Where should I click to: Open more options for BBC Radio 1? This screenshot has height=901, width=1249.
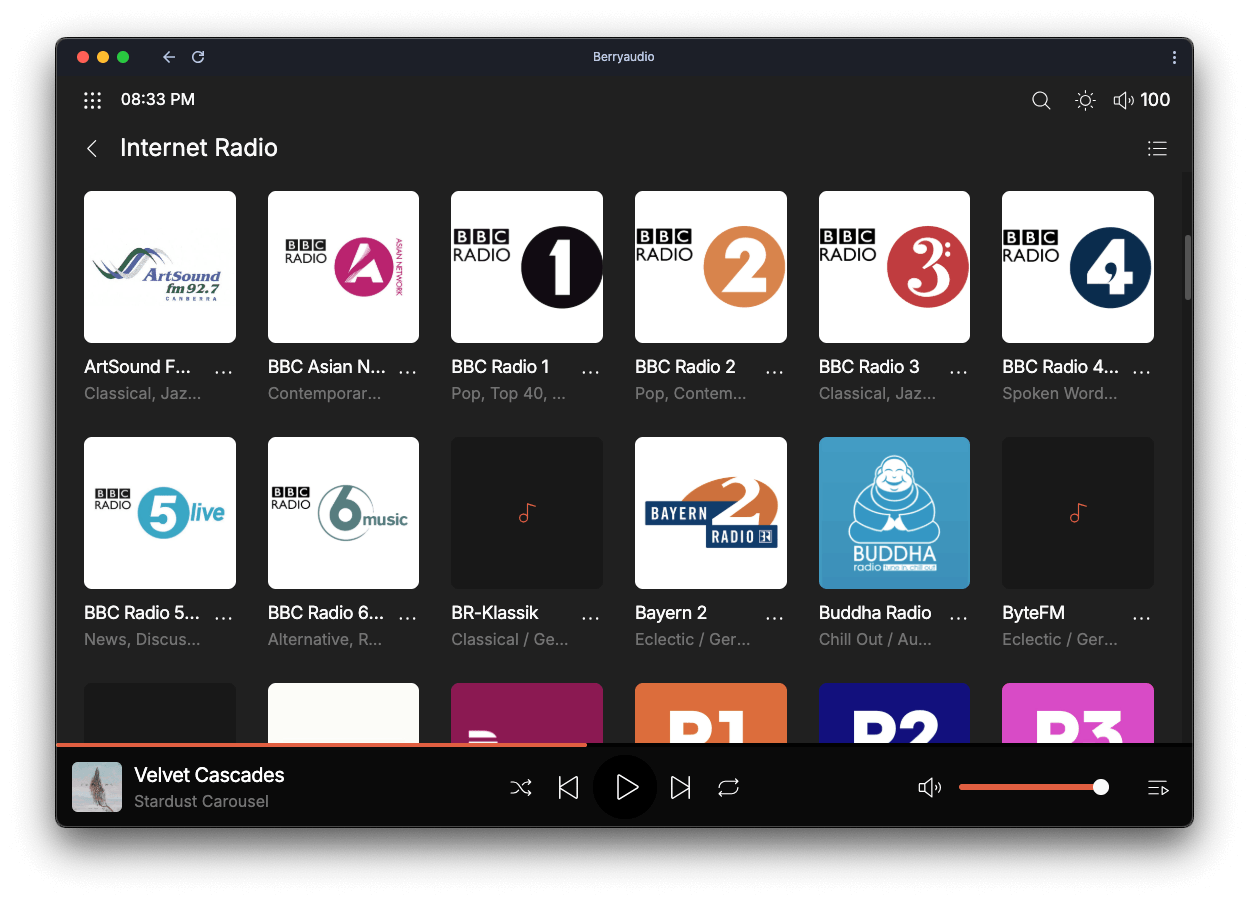pyautogui.click(x=591, y=370)
